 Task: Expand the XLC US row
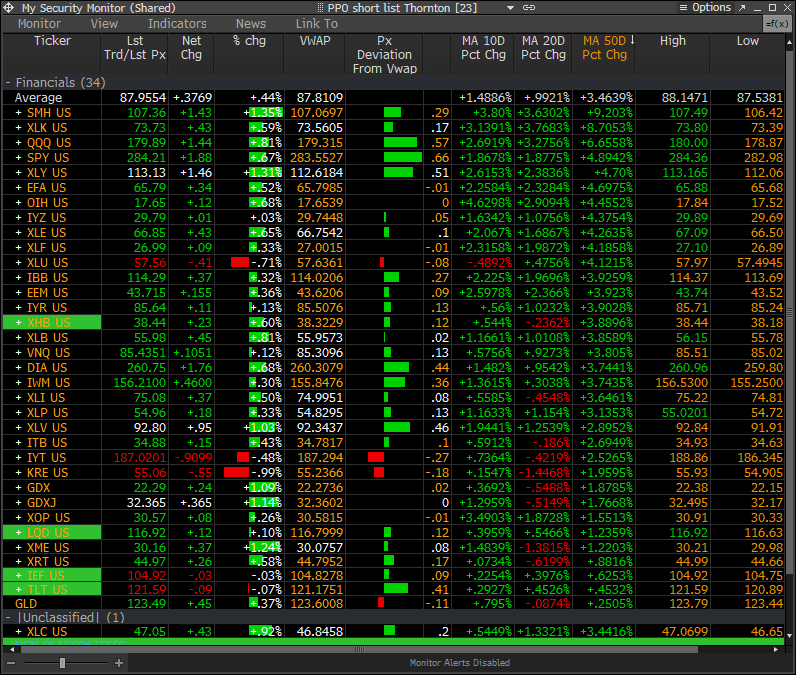pos(19,632)
